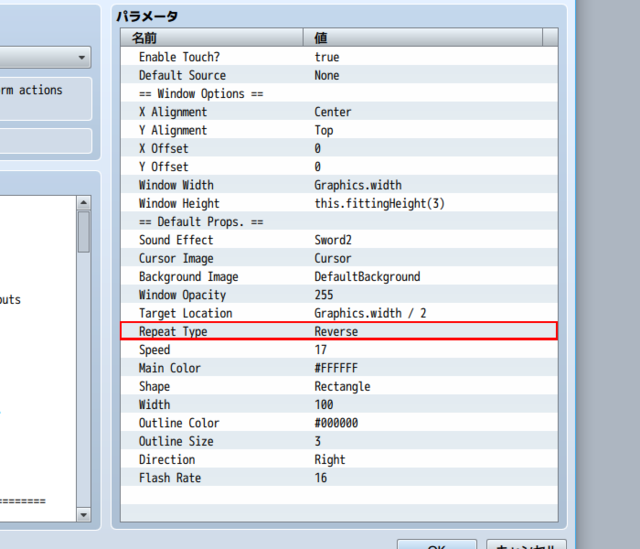Select the Background Image parameter row

click(x=339, y=276)
